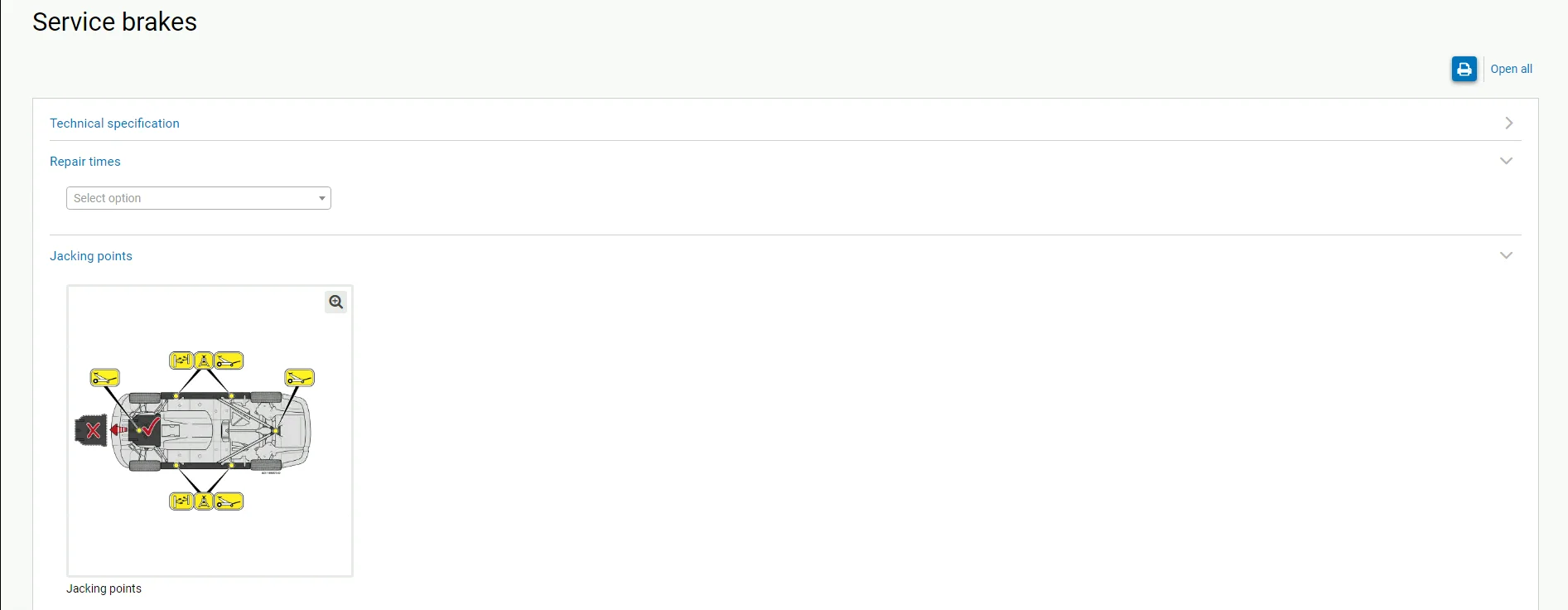Click the Jacking points heading
The height and width of the screenshot is (610, 1568).
pos(91,256)
